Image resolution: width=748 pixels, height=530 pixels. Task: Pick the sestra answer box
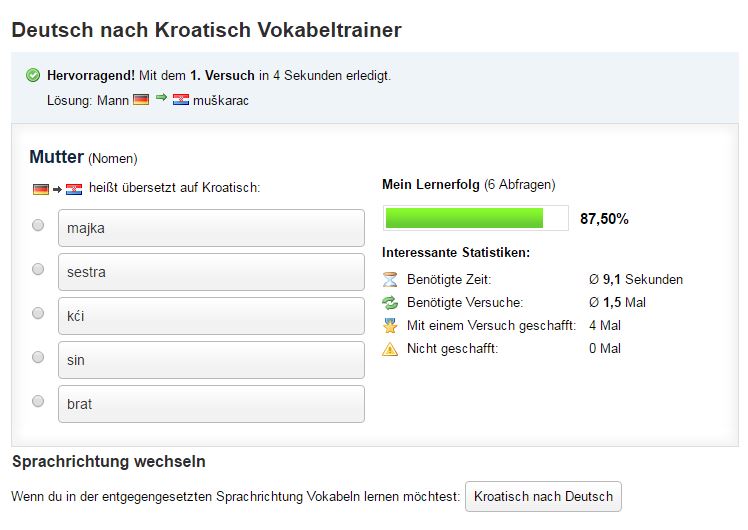(211, 272)
